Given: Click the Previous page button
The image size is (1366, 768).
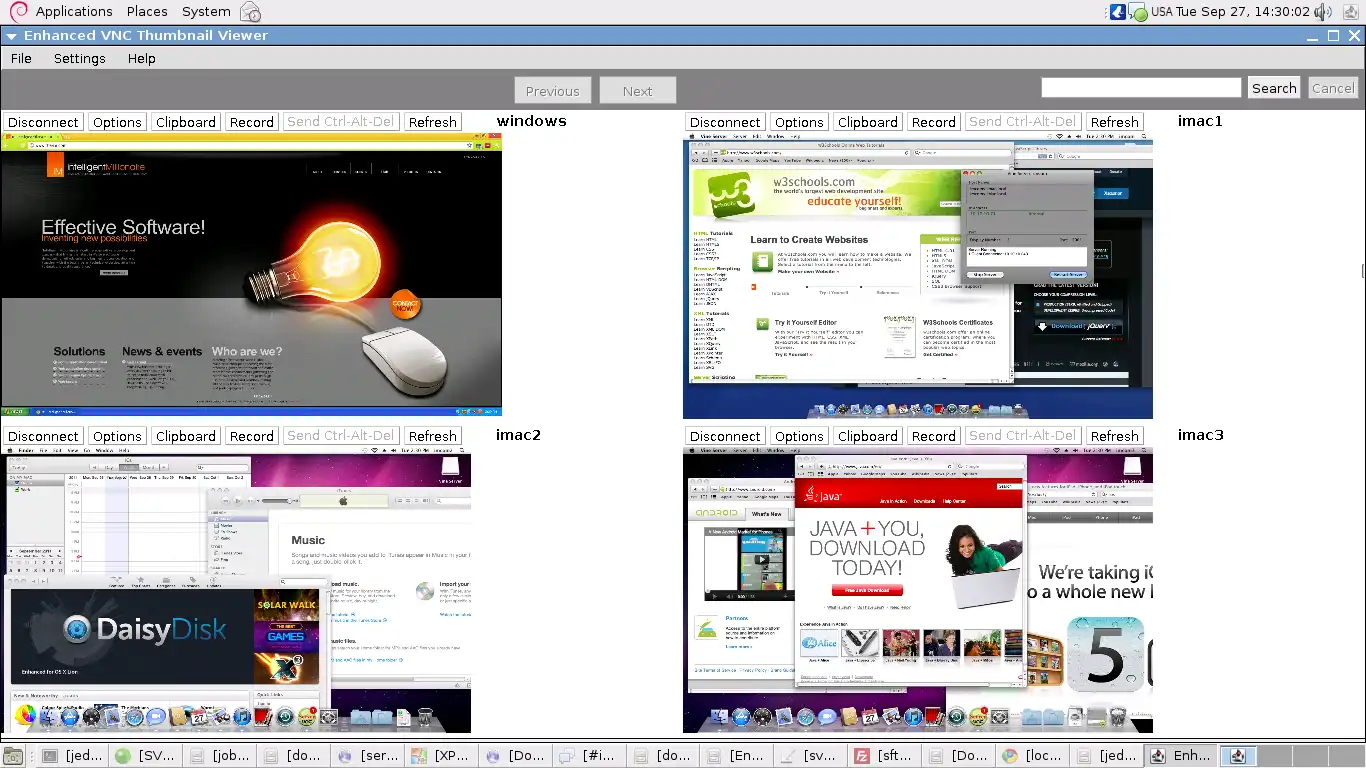Looking at the screenshot, I should [x=553, y=90].
